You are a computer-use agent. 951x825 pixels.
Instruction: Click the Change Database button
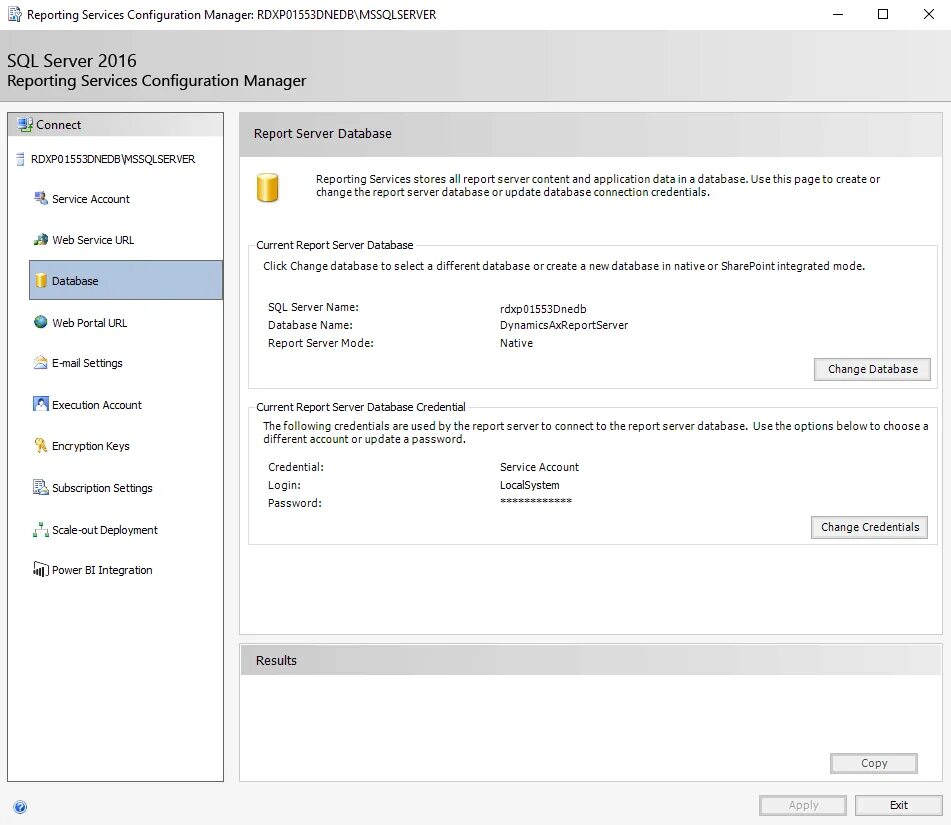[x=872, y=369]
